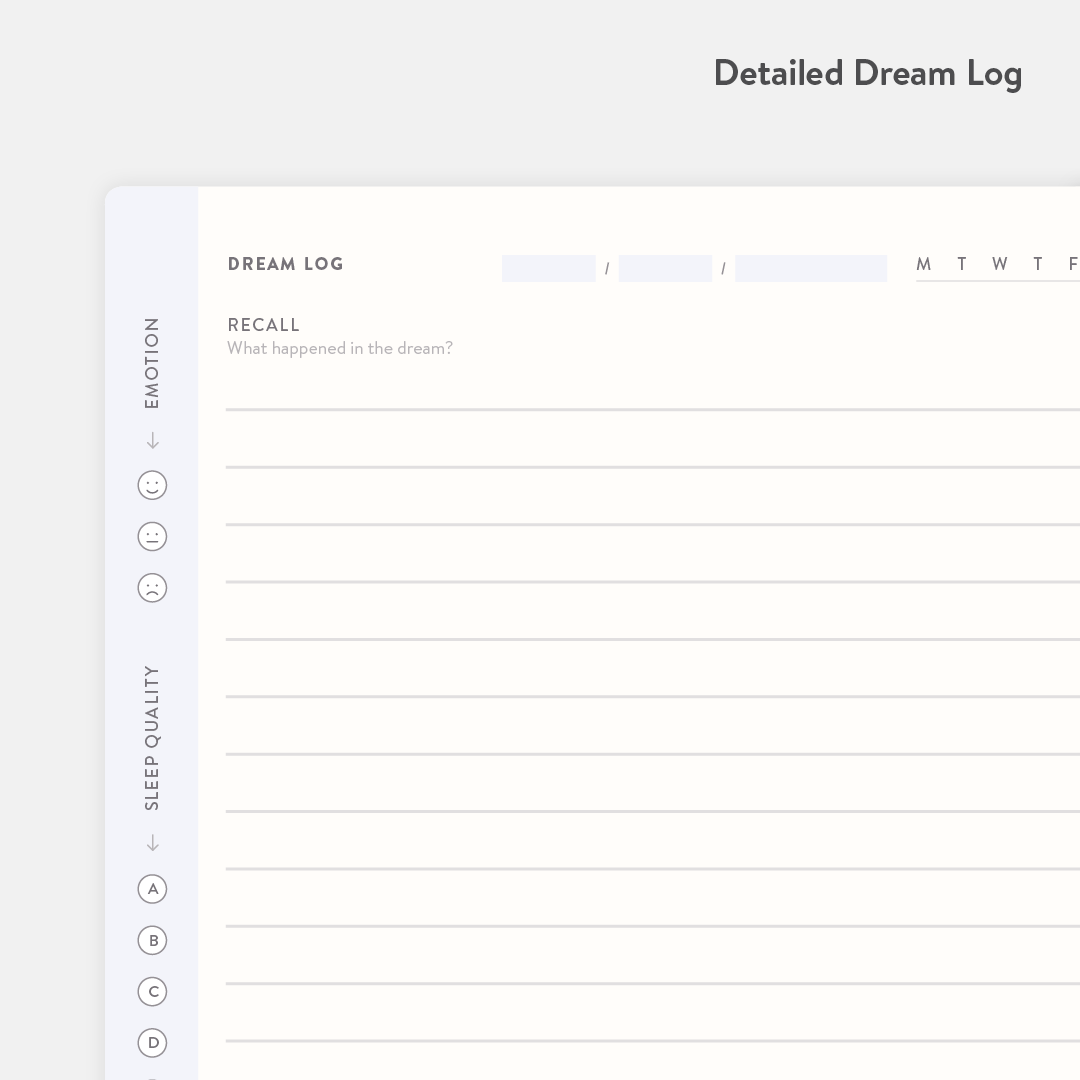
Task: Click the down arrow under Emotion
Action: pos(152,441)
